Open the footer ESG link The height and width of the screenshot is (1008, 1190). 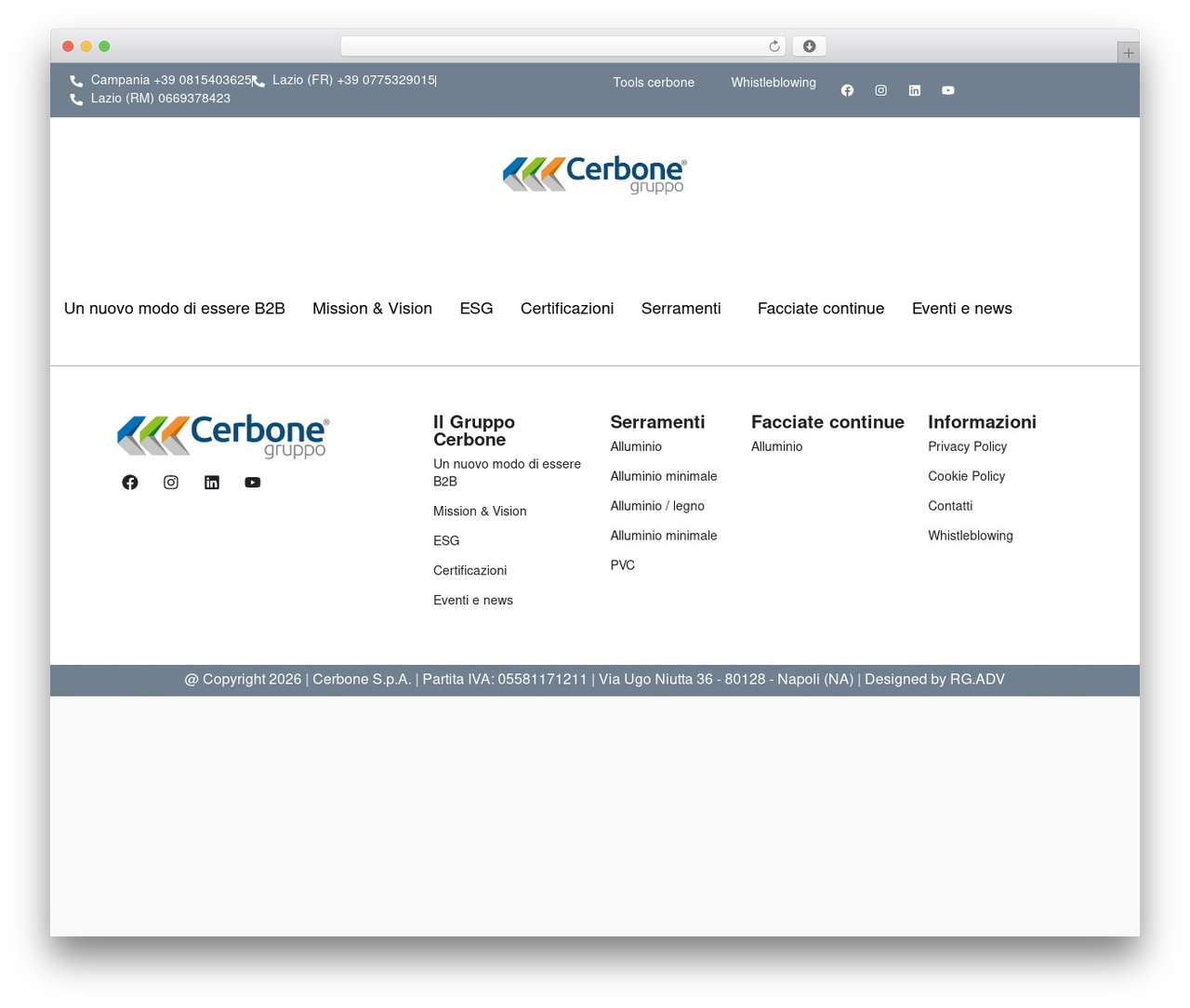pos(446,542)
